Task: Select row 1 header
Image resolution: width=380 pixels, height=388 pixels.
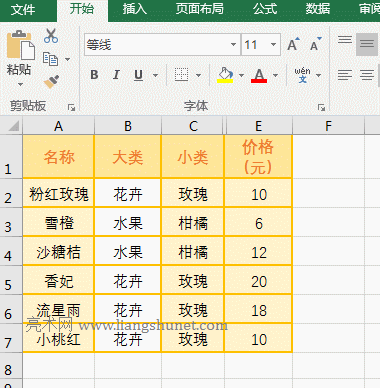Action: pyautogui.click(x=11, y=157)
